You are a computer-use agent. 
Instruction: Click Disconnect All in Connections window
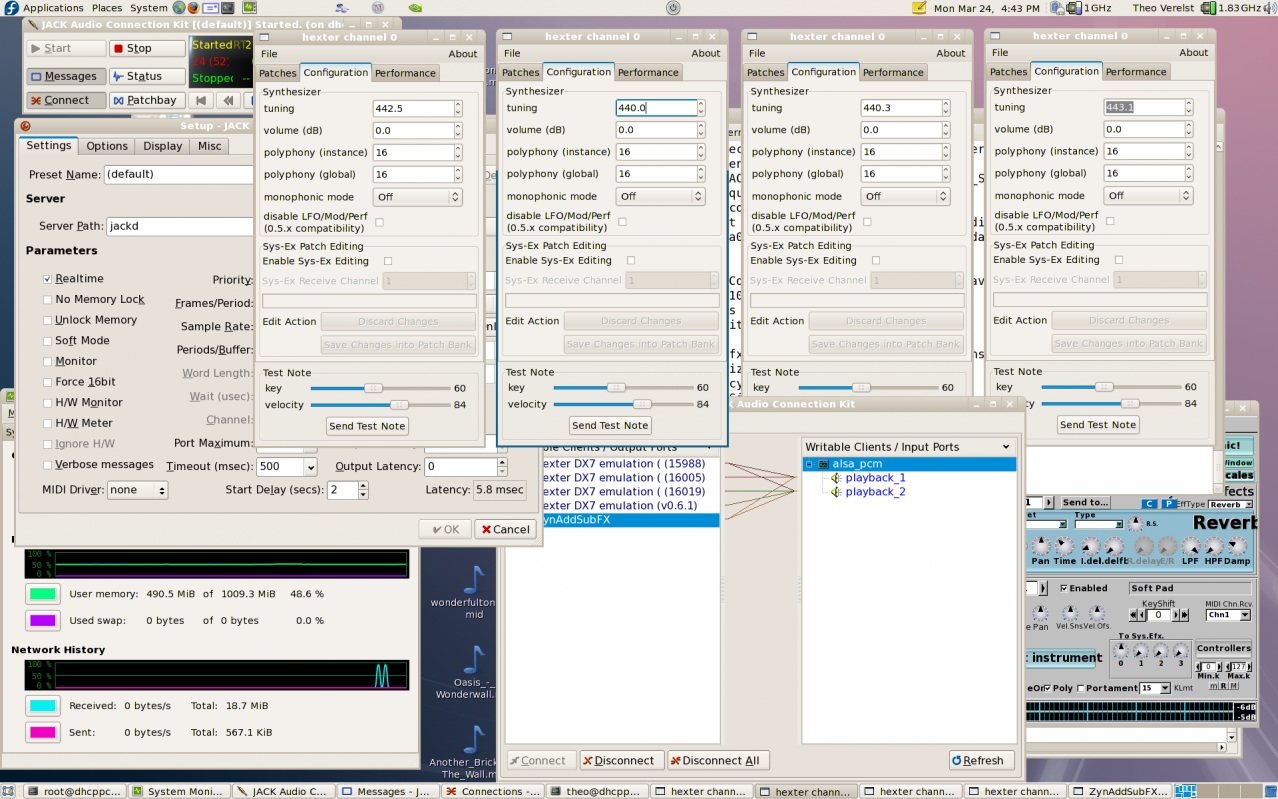tap(719, 761)
